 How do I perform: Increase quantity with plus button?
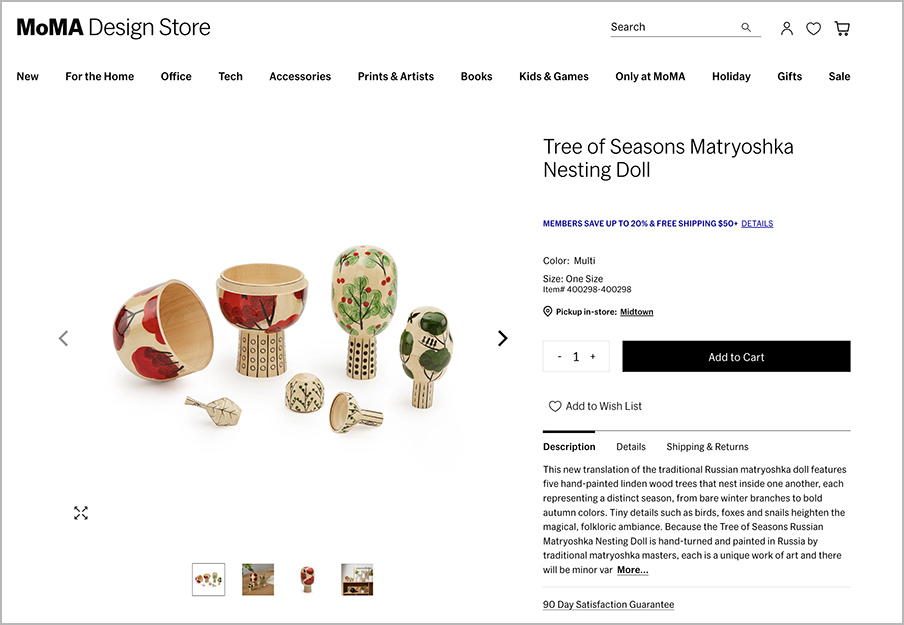point(593,357)
